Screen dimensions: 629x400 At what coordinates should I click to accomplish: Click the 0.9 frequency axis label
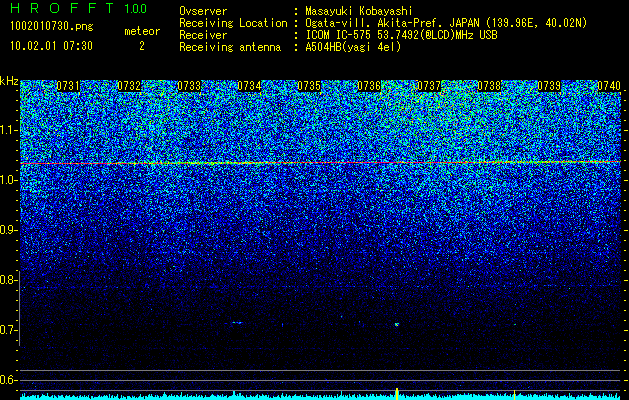click(8, 230)
